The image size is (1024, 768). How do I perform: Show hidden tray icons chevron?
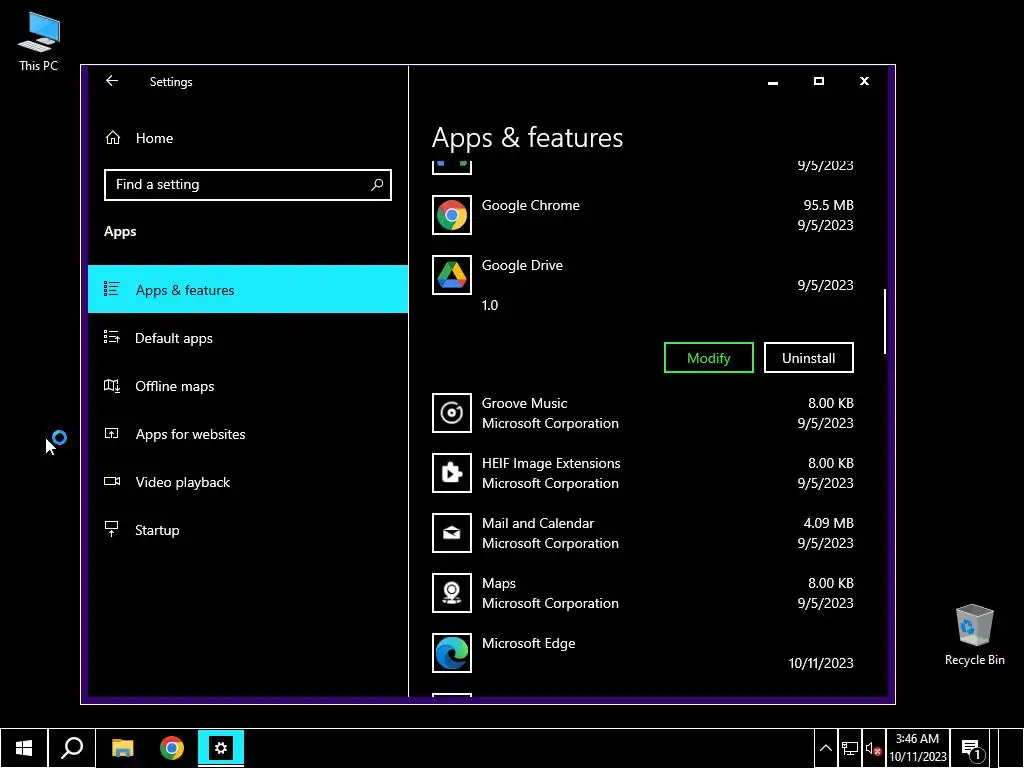tap(825, 749)
